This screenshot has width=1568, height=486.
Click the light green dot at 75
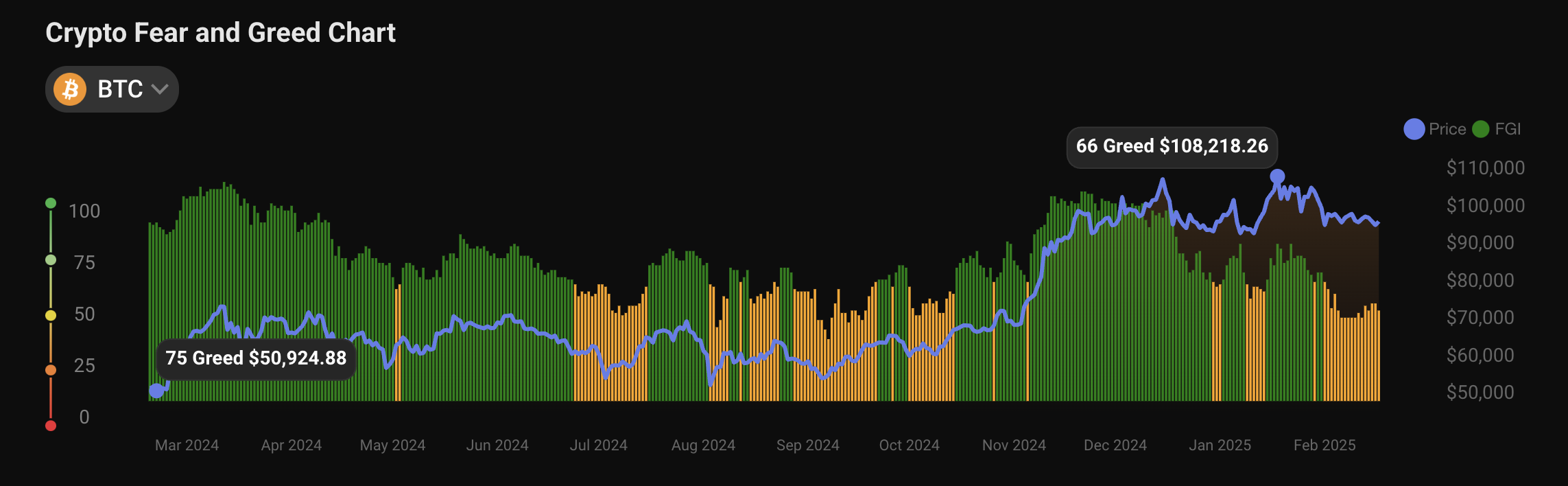(x=51, y=260)
